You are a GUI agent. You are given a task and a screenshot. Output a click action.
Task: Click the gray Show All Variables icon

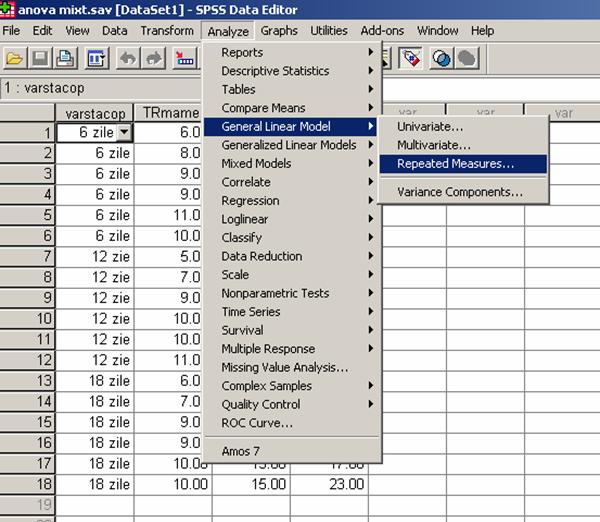[x=467, y=59]
